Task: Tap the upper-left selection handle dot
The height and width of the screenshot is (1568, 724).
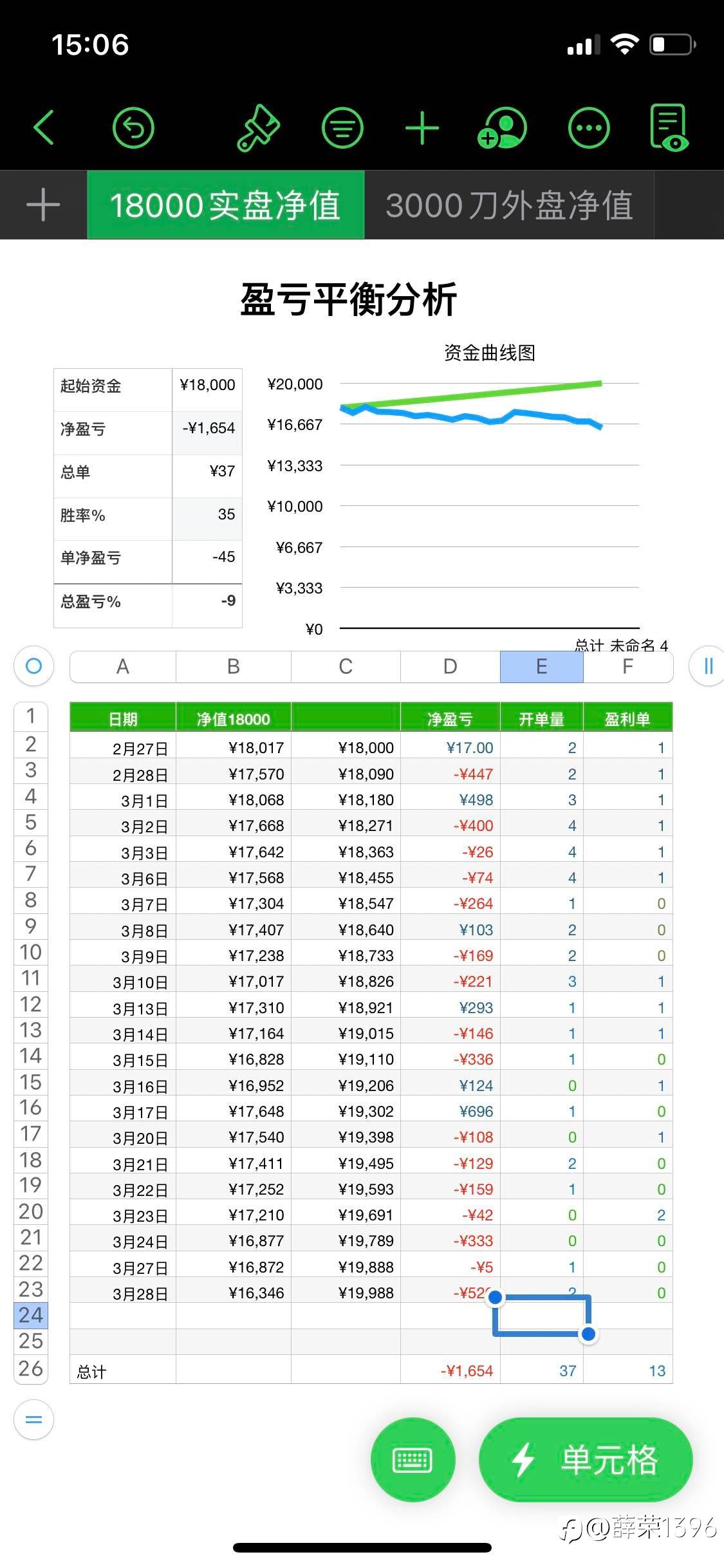Action: click(x=495, y=1298)
